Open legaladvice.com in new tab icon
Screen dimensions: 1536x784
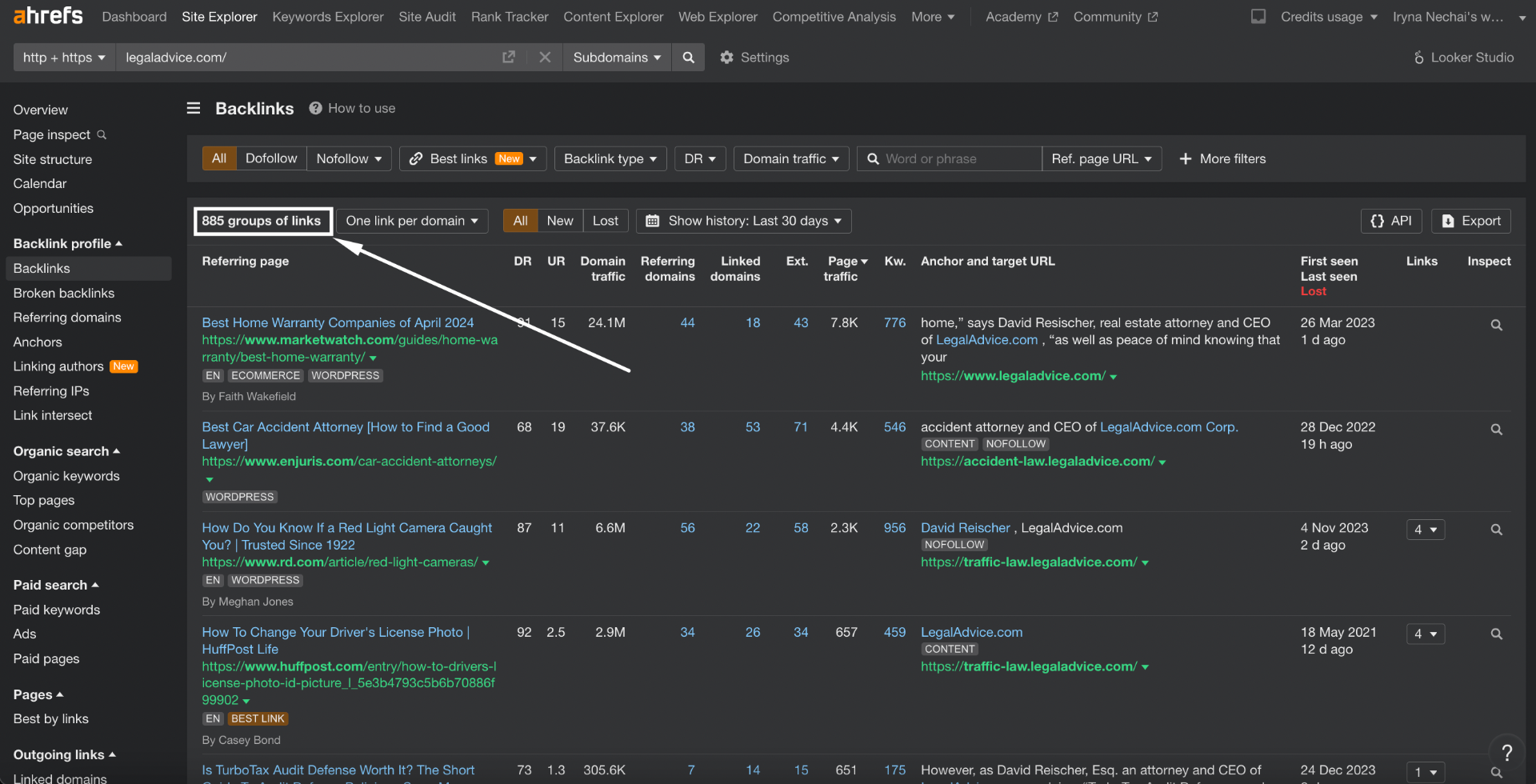[x=509, y=58]
